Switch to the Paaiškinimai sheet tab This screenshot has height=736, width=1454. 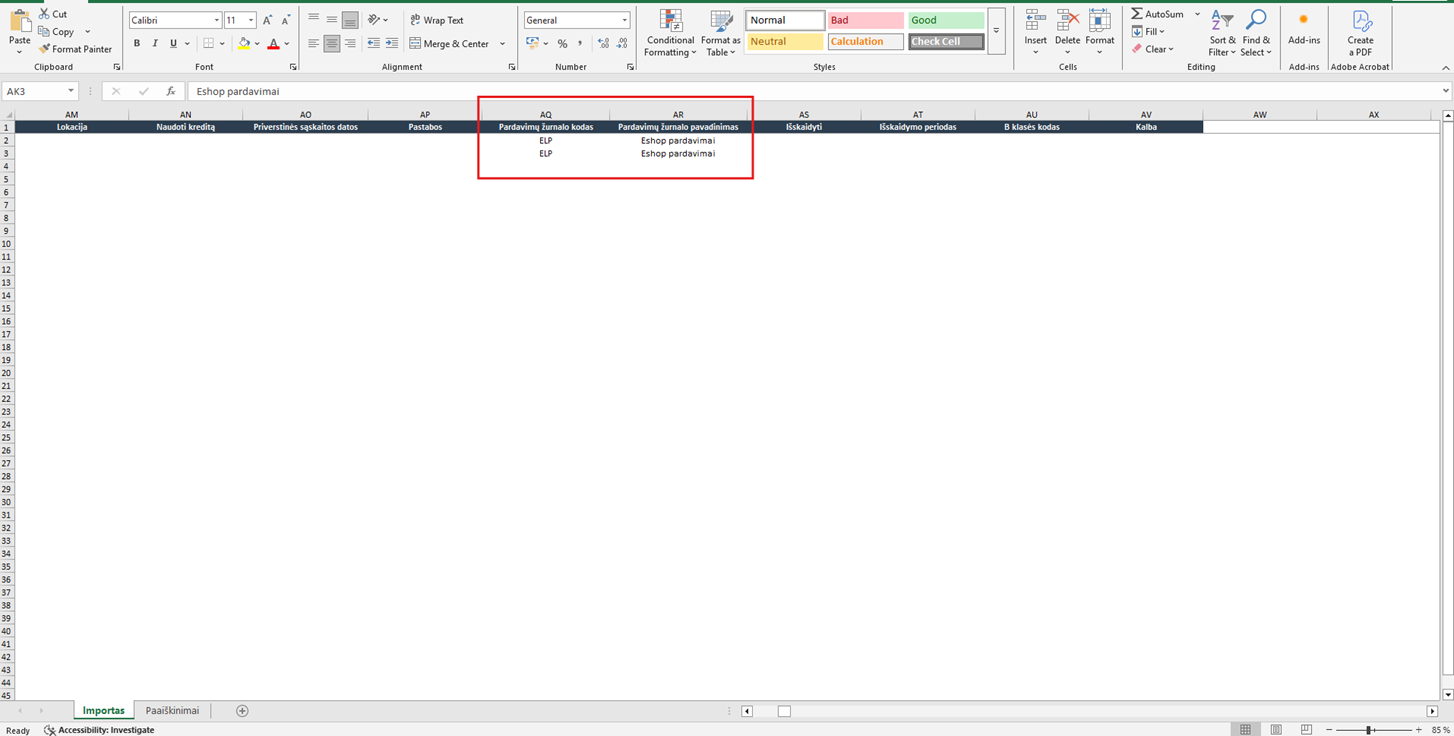172,711
